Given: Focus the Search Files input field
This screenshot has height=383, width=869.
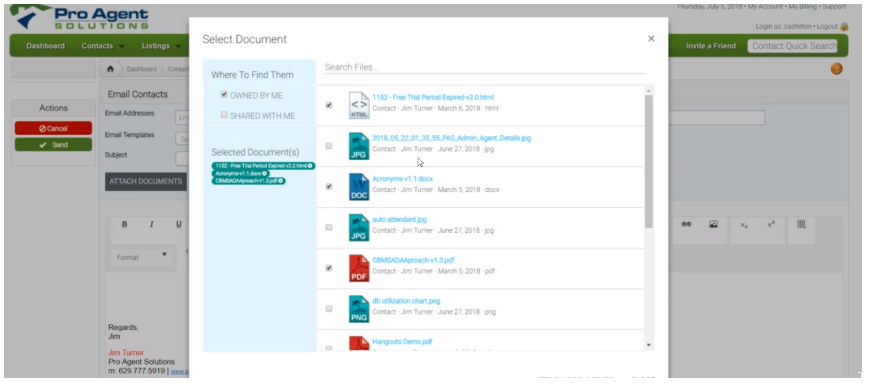Looking at the screenshot, I should click(x=484, y=67).
